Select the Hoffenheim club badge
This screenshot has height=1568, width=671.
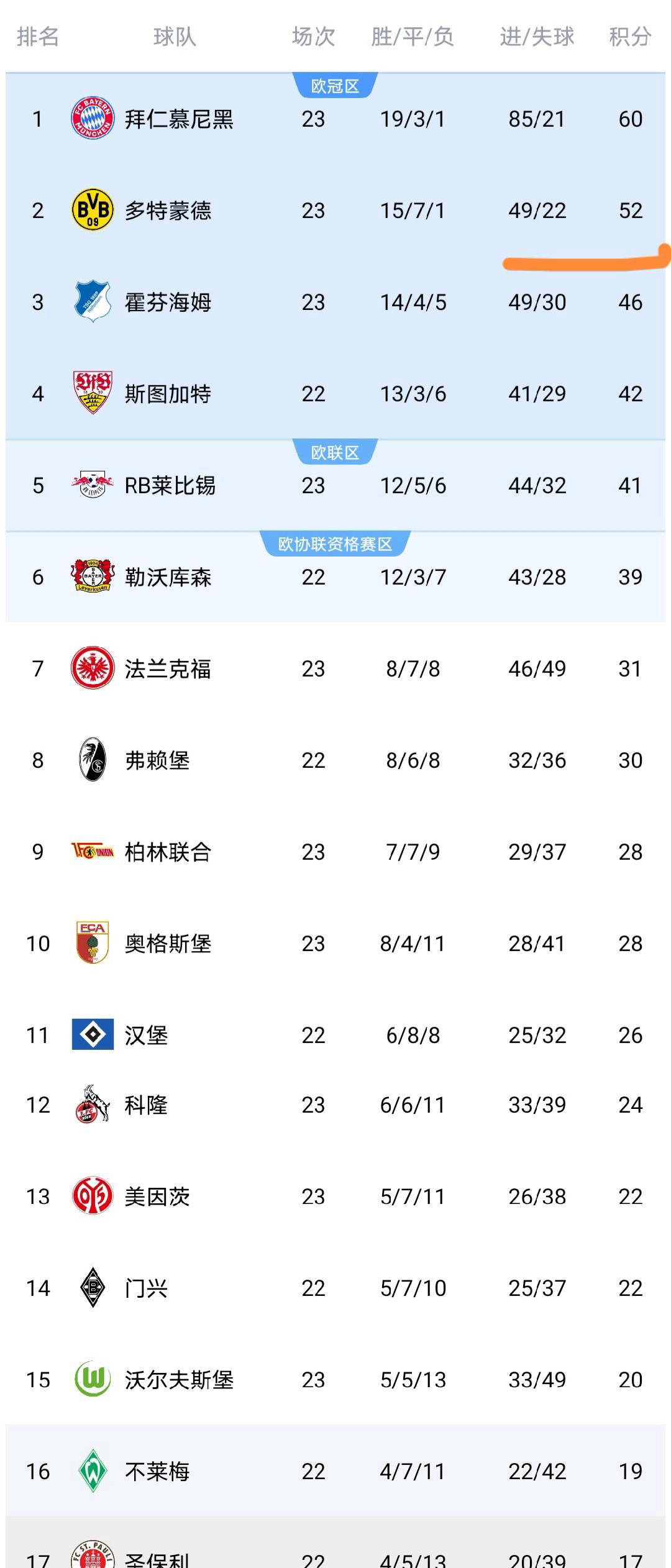[x=93, y=301]
